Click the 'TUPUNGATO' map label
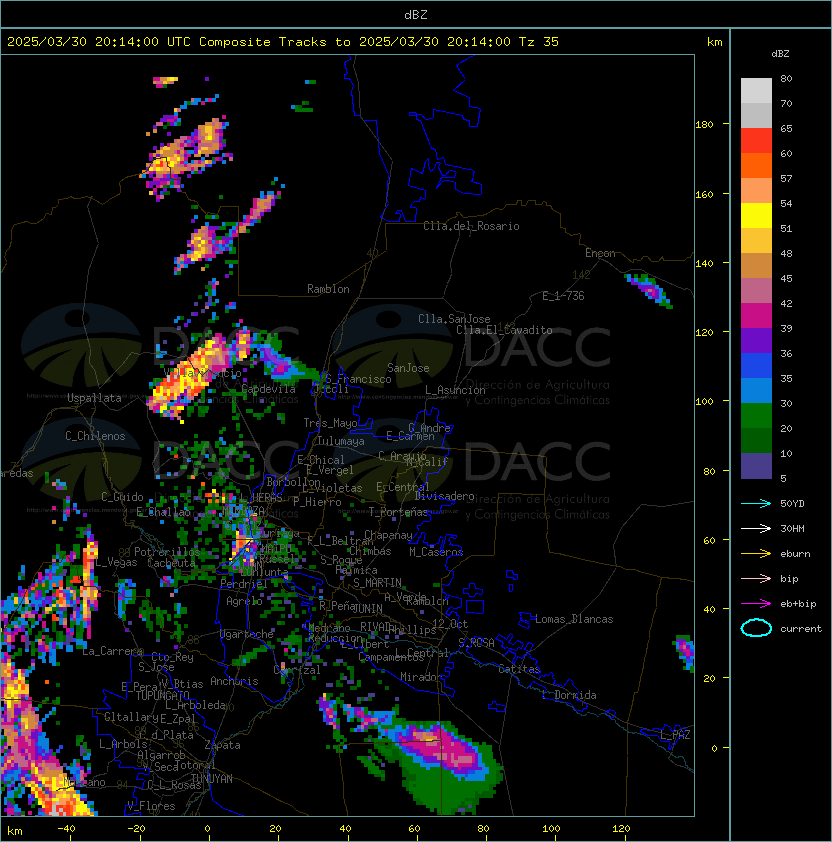This screenshot has width=832, height=842. click(162, 695)
